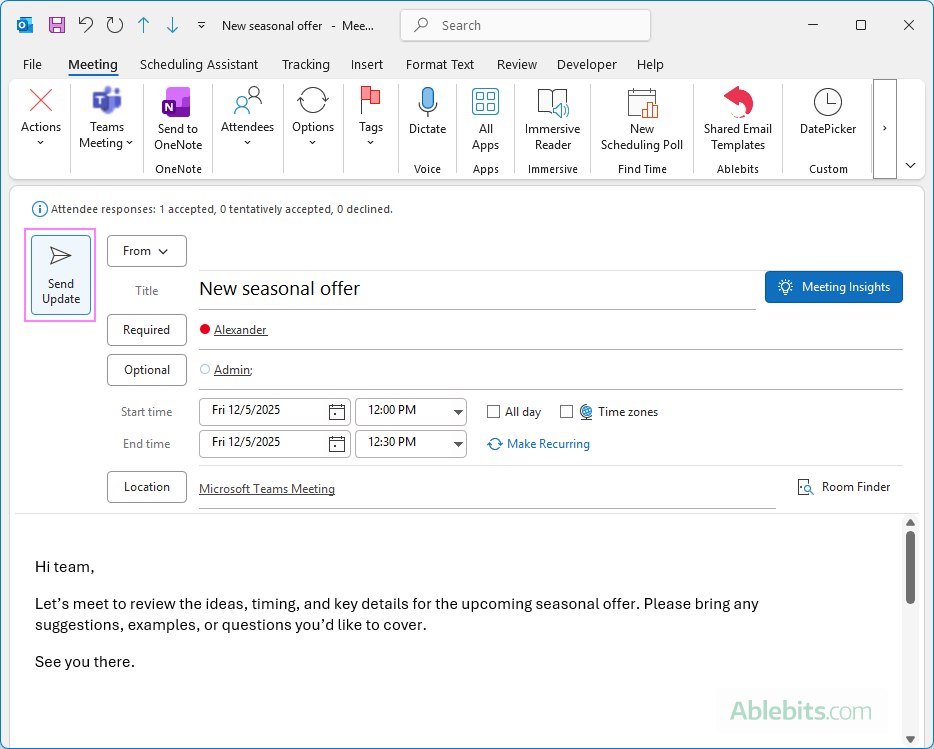
Task: Open the Microsoft Teams Meeting link
Action: pos(266,488)
